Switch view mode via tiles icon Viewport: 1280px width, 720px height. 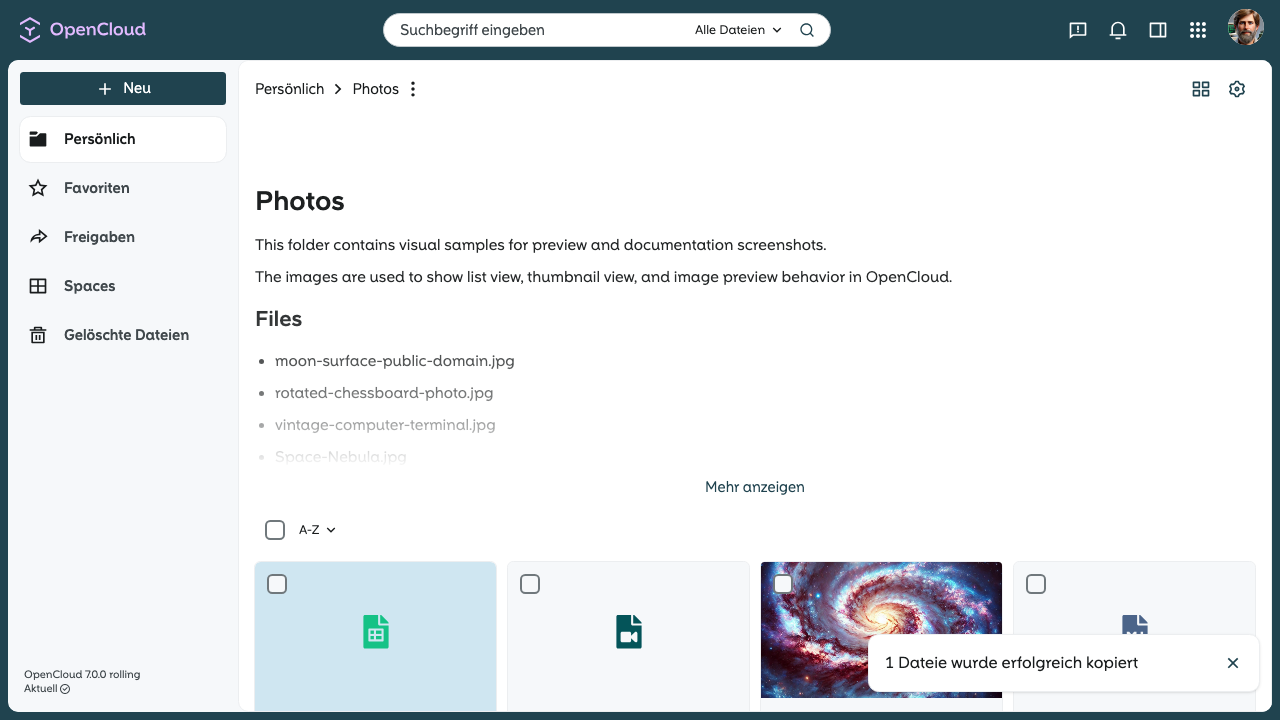point(1201,89)
